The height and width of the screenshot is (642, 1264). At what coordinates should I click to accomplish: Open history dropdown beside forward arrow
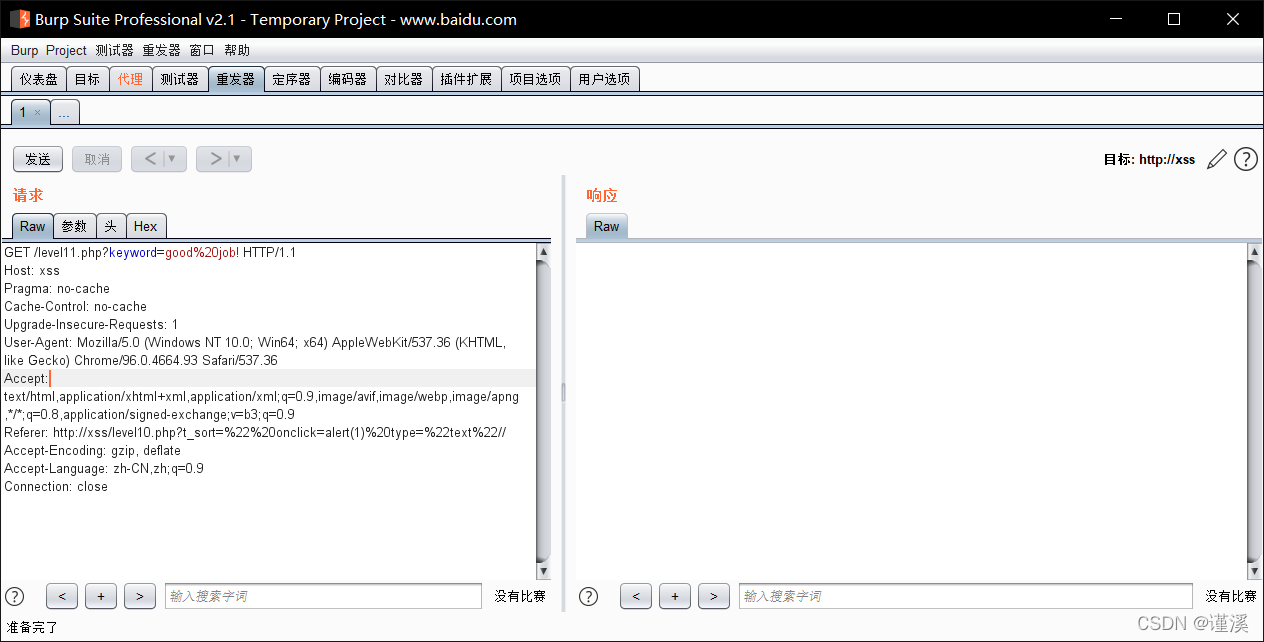pos(239,159)
